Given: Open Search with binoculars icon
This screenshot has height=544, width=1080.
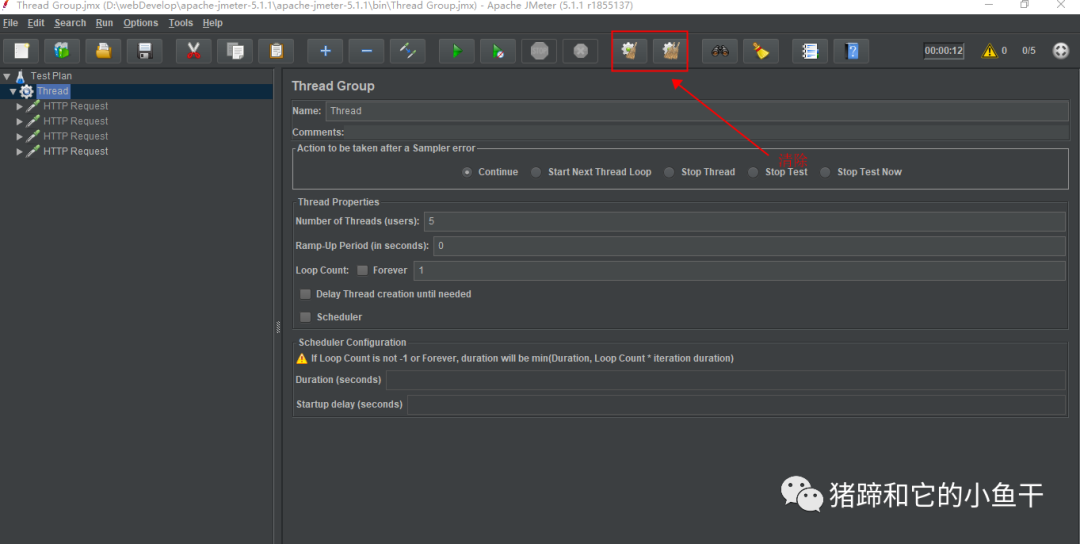Looking at the screenshot, I should click(x=720, y=51).
